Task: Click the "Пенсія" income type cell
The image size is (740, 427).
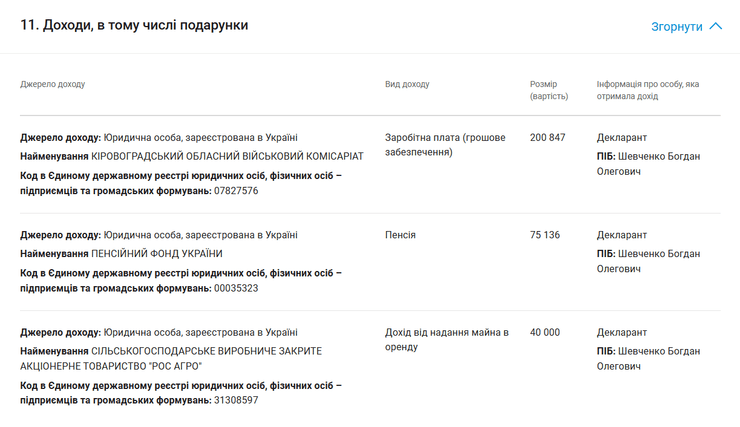Action: pyautogui.click(x=400, y=235)
